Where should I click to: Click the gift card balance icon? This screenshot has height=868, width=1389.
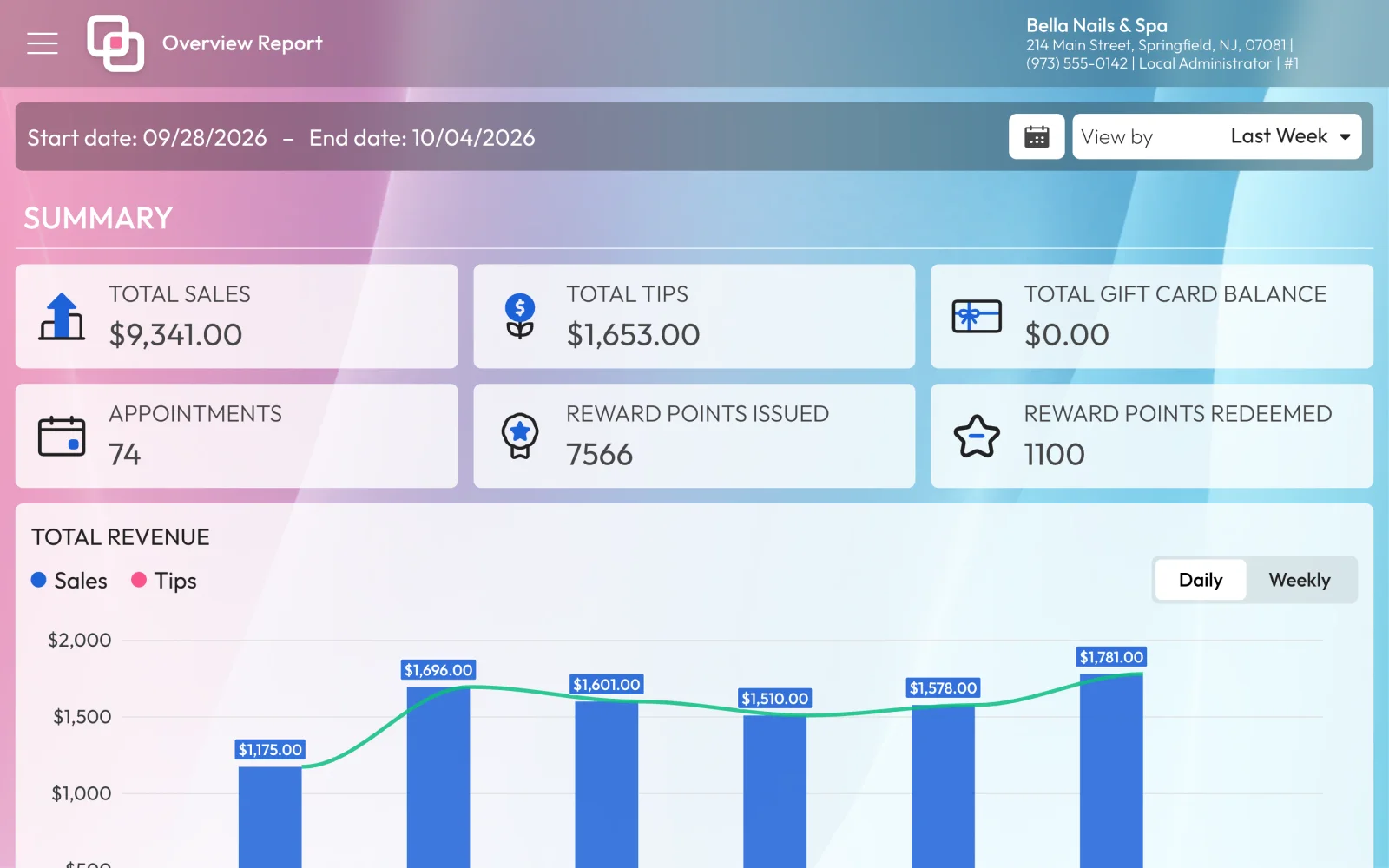(977, 317)
